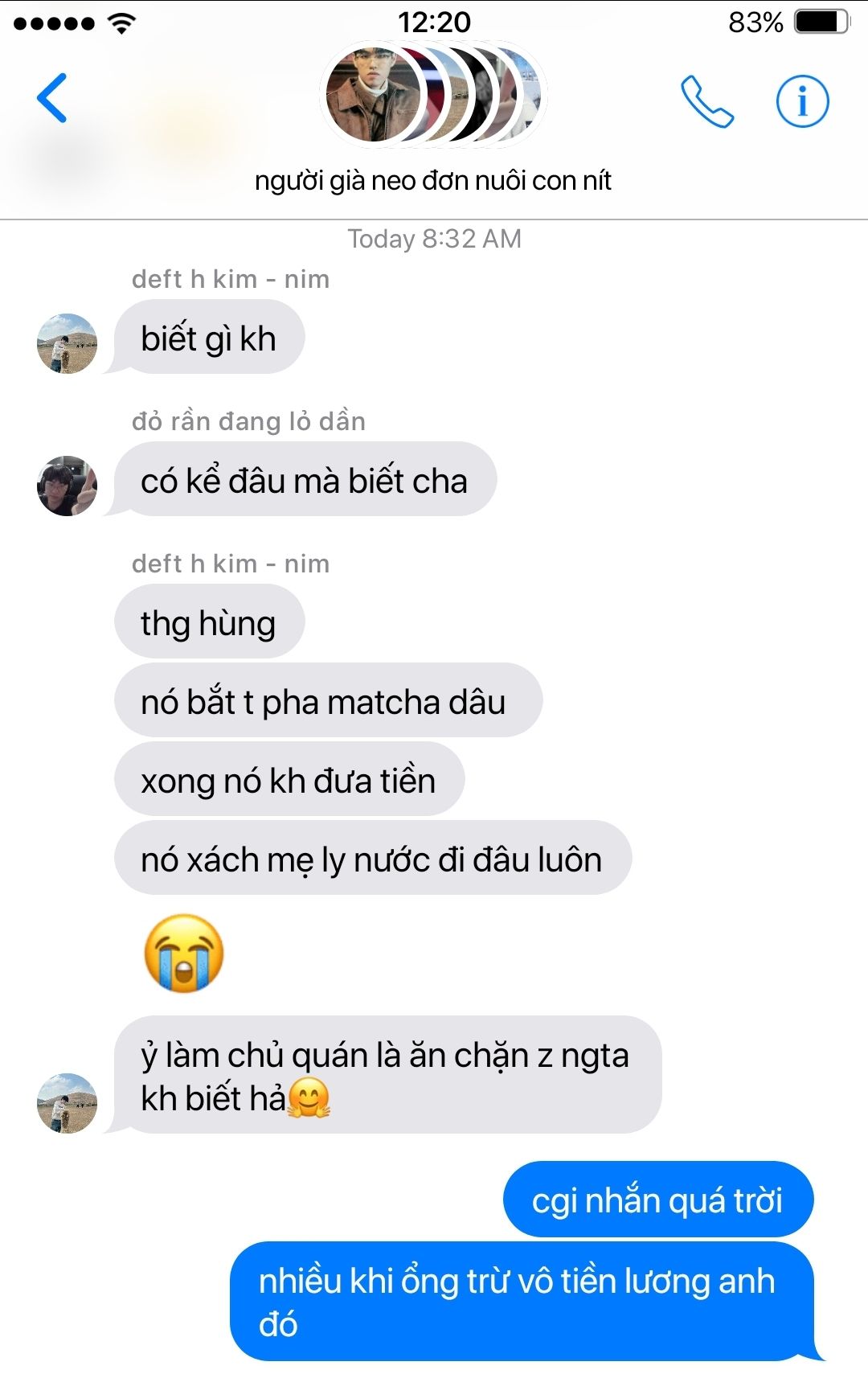Image resolution: width=868 pixels, height=1374 pixels.
Task: Tap the avatar beside biết gì kh
Action: pyautogui.click(x=68, y=343)
